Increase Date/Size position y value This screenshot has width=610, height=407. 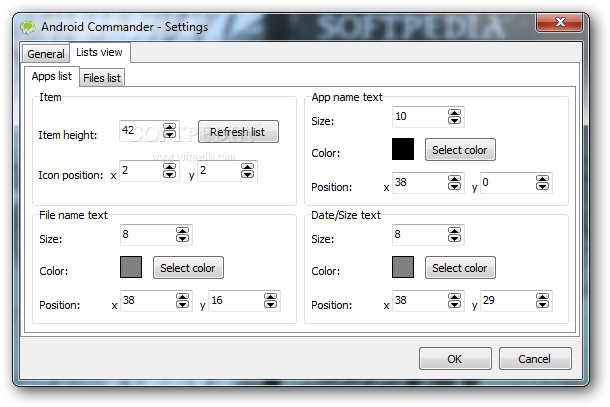tap(542, 296)
